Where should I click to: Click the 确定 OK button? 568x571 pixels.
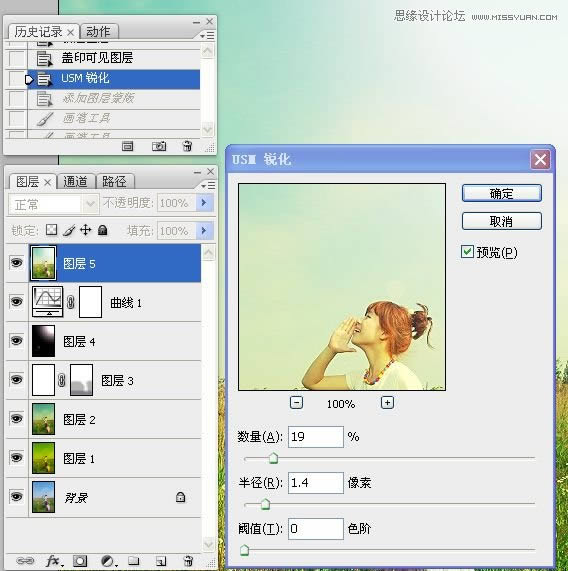click(x=502, y=193)
